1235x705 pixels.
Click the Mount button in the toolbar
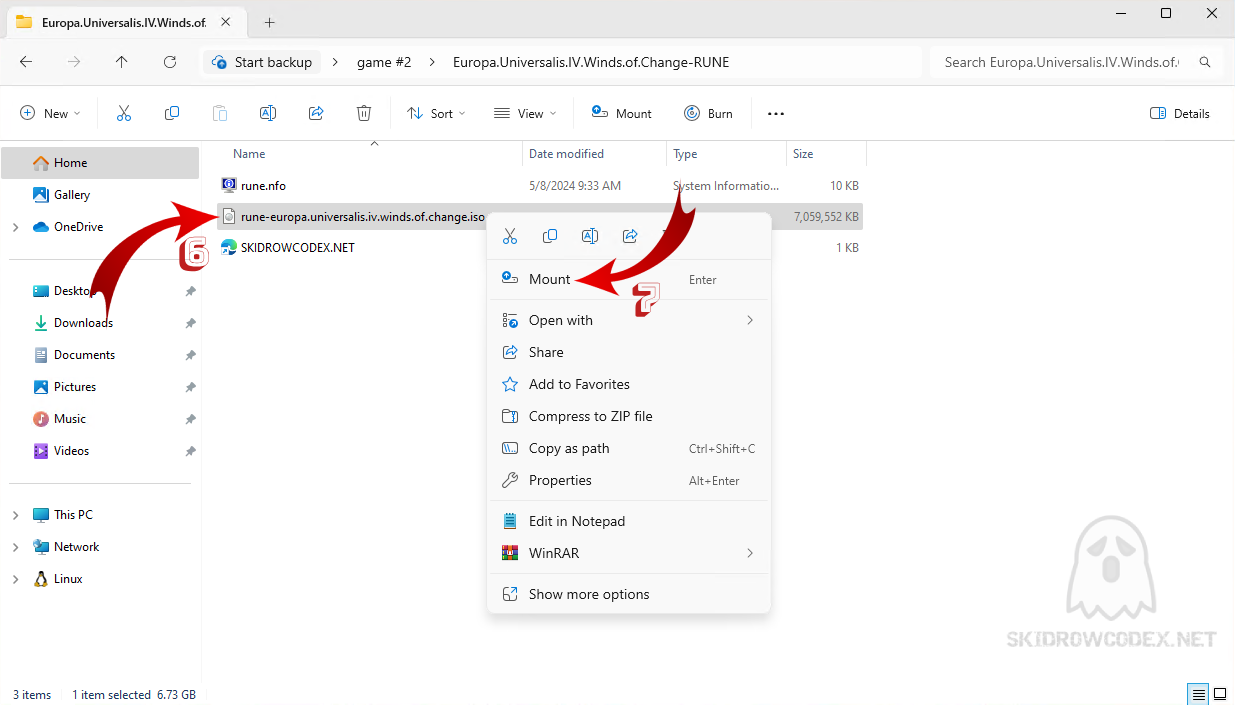(x=621, y=114)
